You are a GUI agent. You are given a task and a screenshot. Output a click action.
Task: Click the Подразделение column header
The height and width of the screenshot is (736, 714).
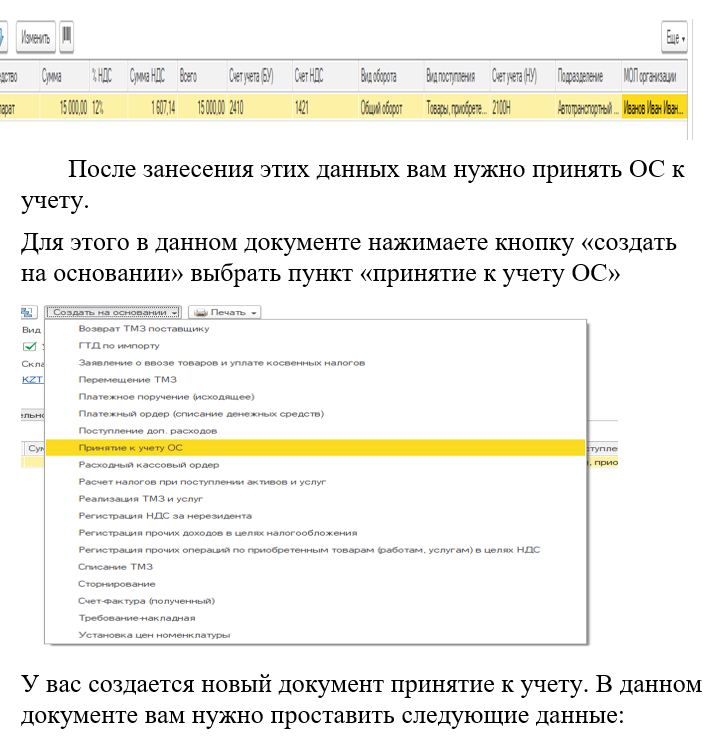[x=588, y=76]
